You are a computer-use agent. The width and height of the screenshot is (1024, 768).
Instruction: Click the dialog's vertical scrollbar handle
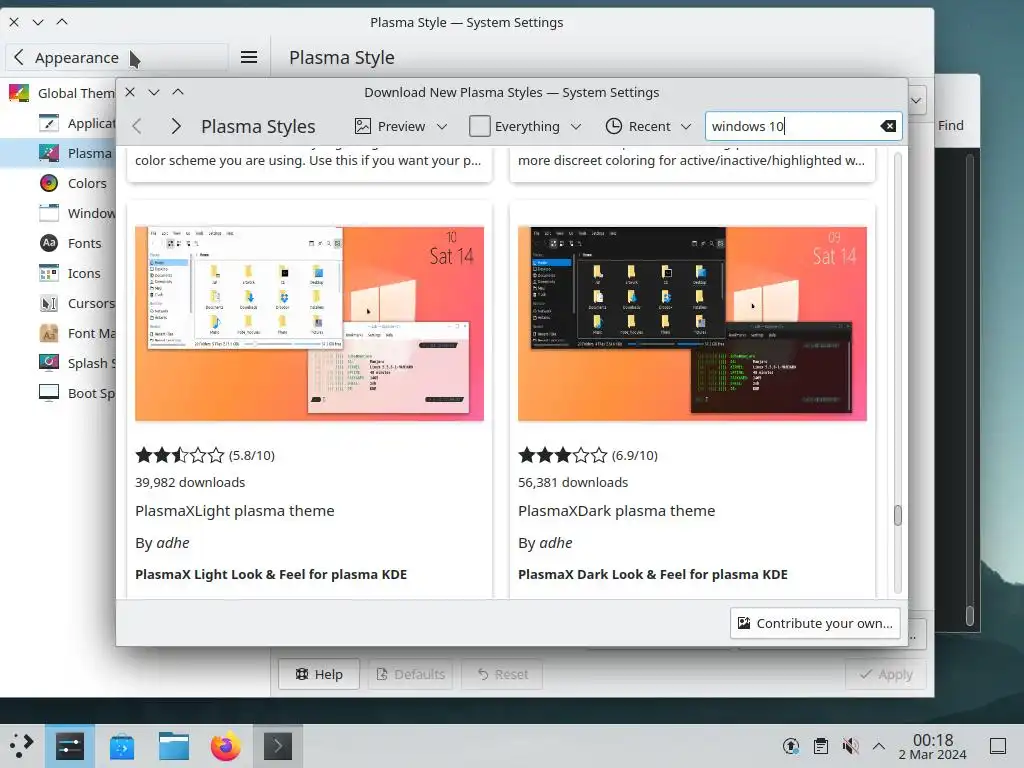tap(897, 515)
